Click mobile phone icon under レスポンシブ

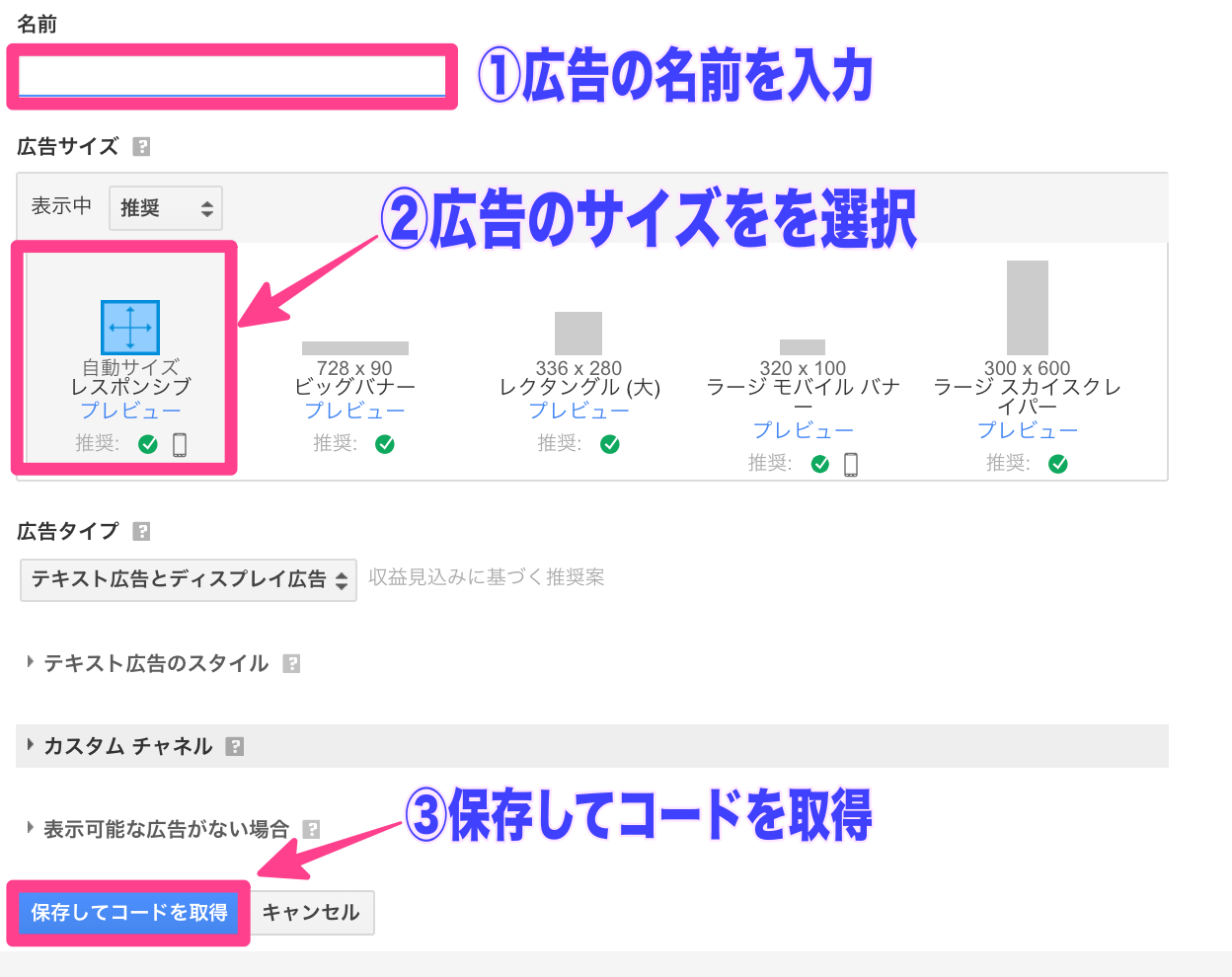[180, 445]
